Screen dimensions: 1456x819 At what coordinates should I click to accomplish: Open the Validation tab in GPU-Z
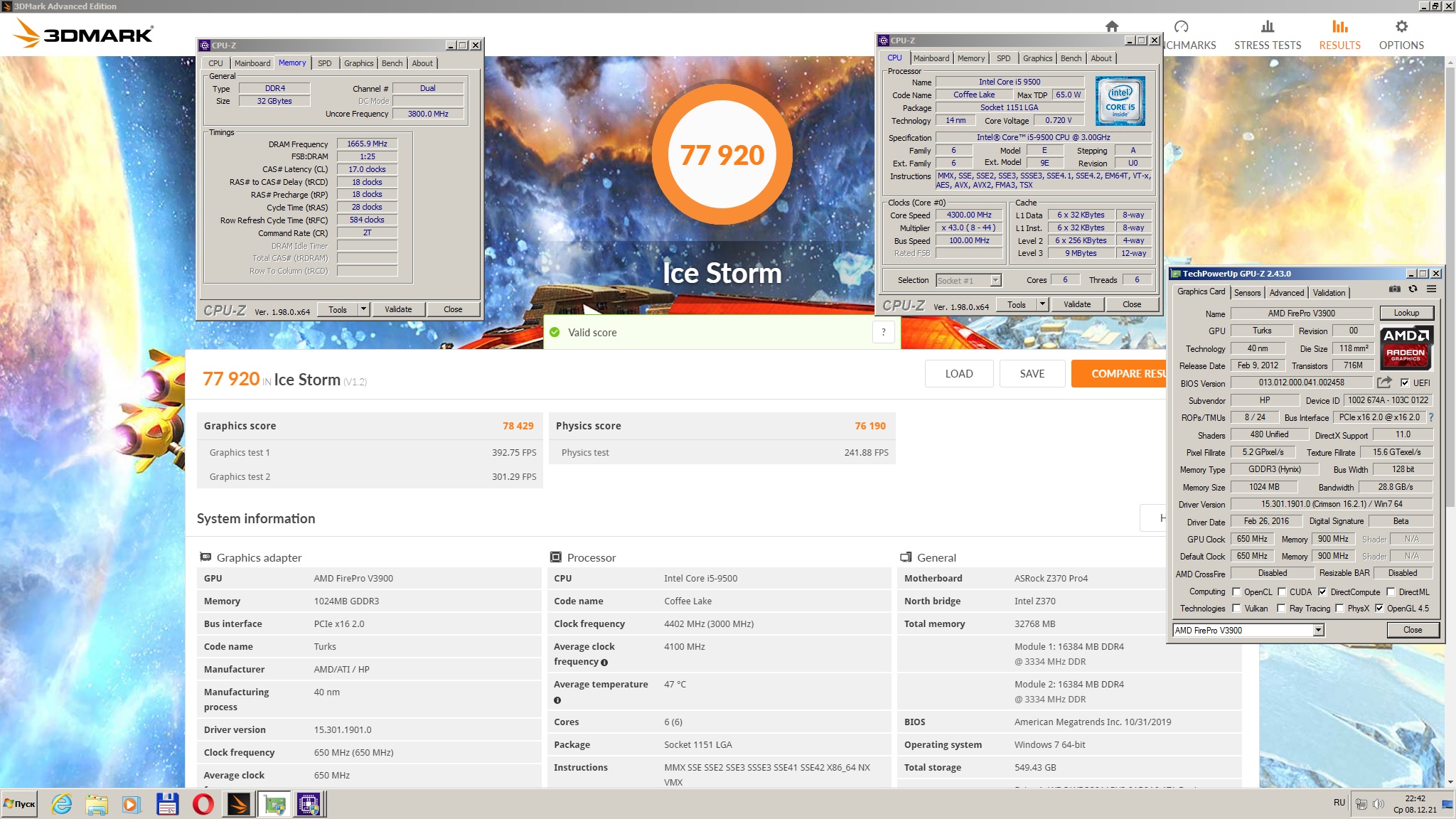1329,292
